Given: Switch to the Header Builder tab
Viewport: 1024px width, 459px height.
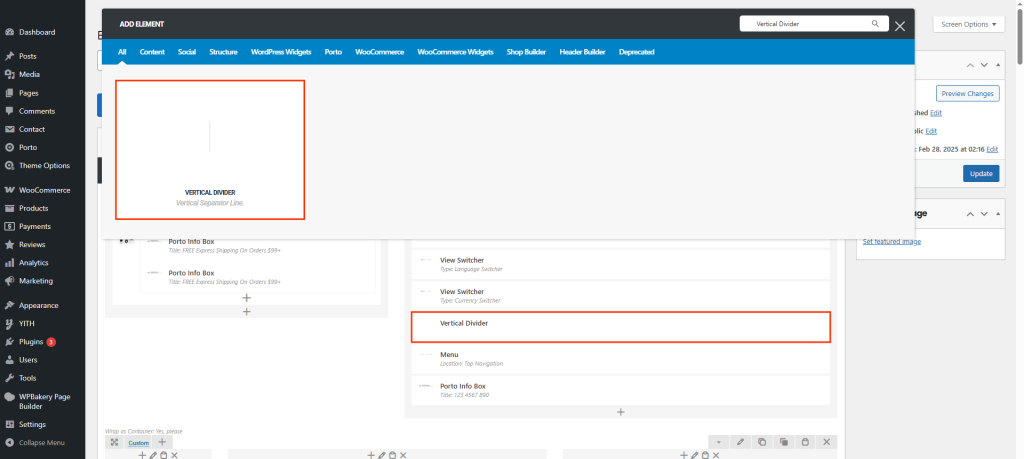Looking at the screenshot, I should (583, 51).
